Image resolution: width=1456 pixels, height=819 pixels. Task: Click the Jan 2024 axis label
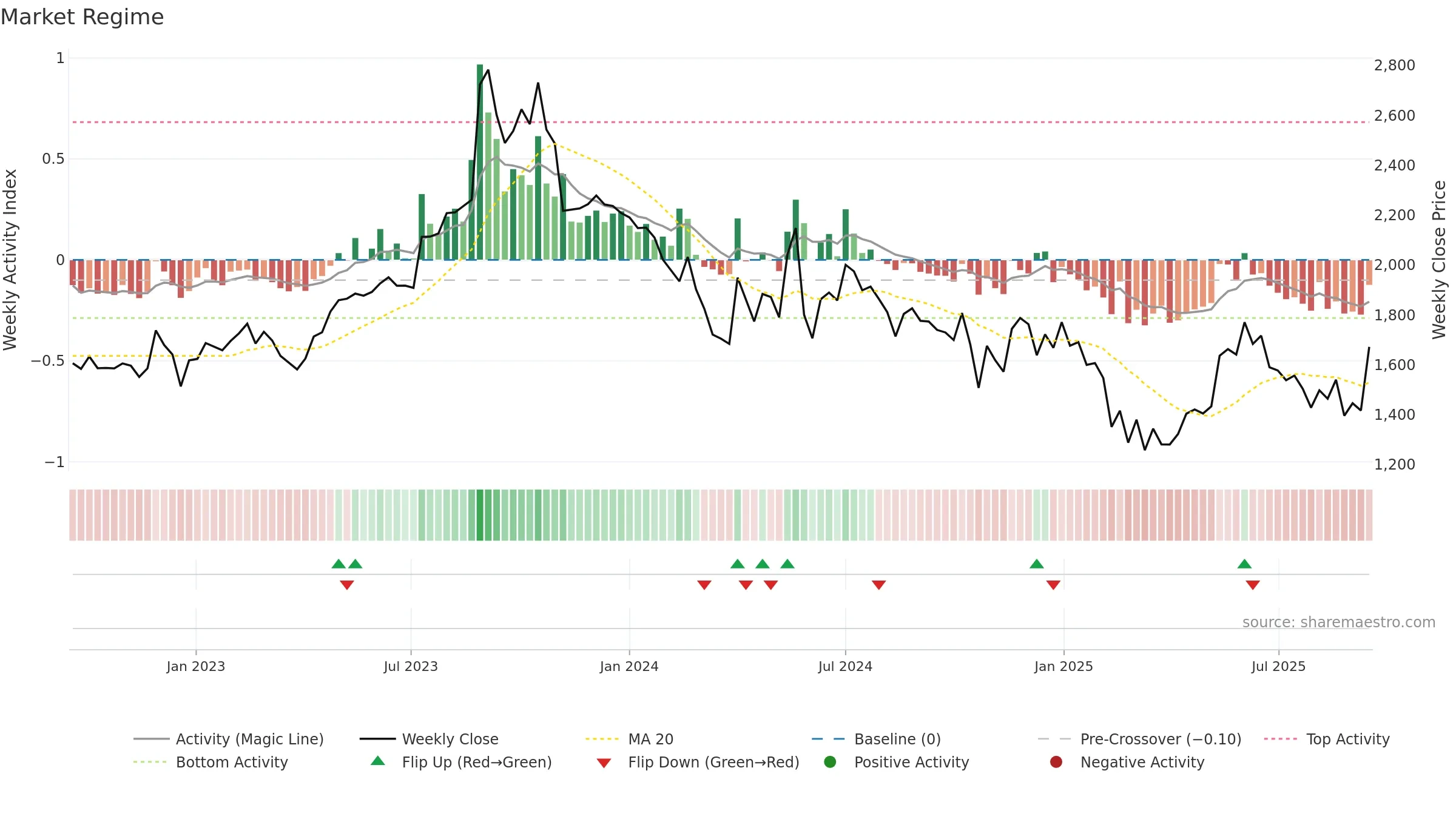629,667
